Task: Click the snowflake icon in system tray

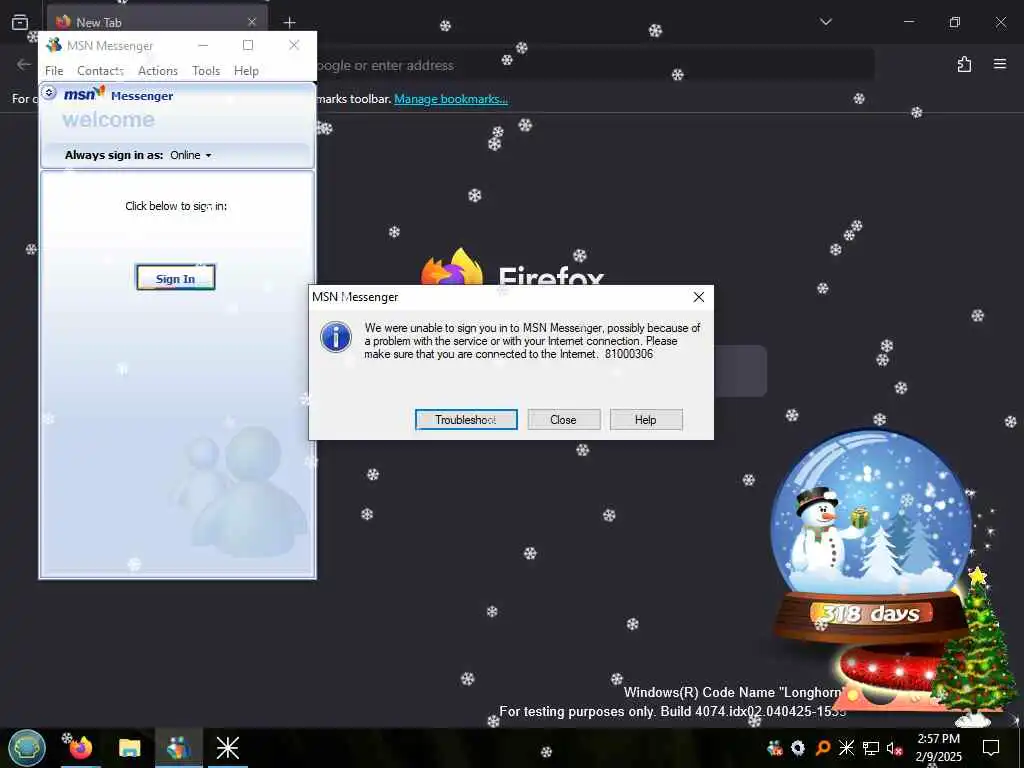Action: pos(846,748)
